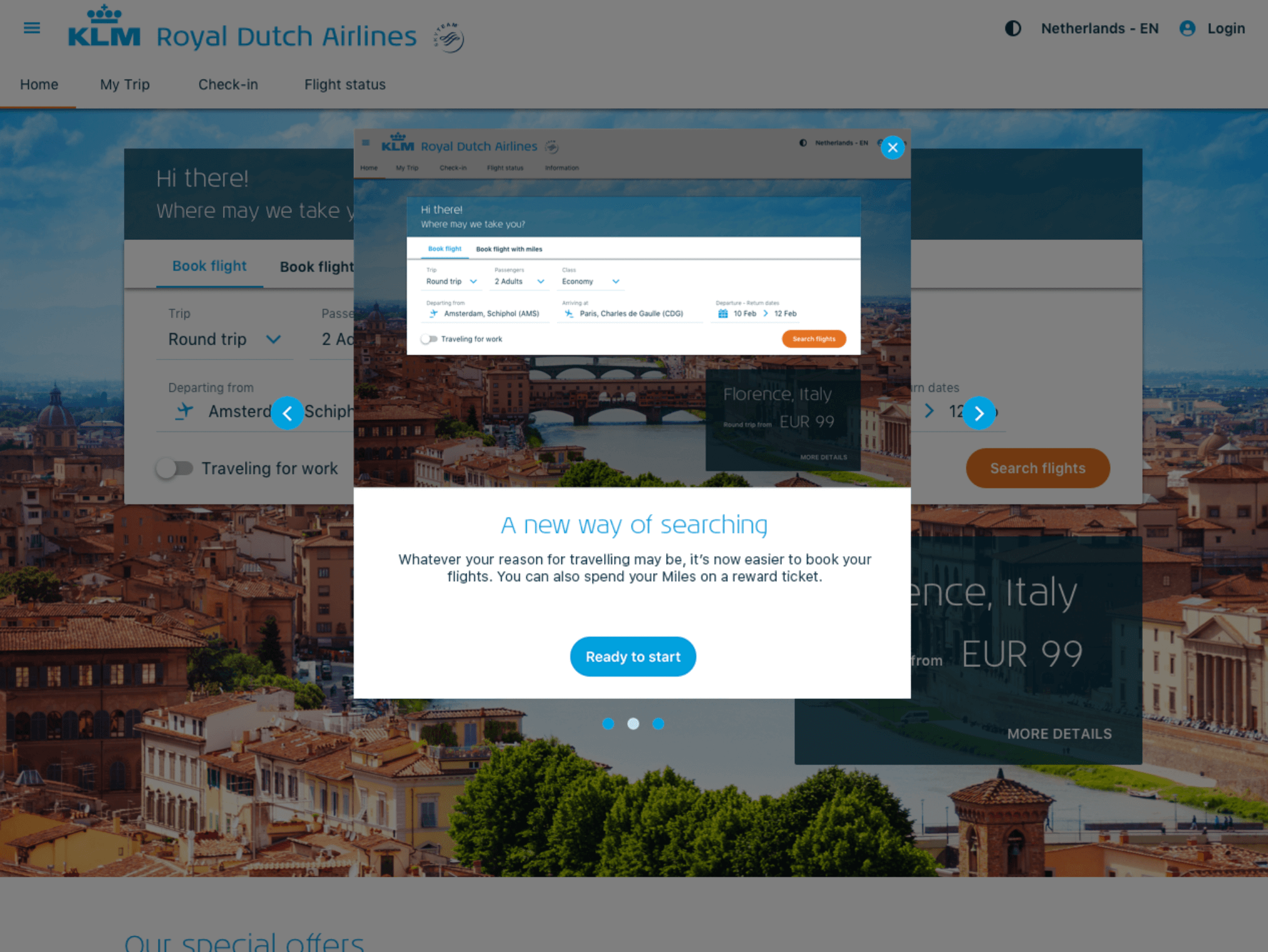Viewport: 1268px width, 952px height.
Task: Select the Check-in navigation tab
Action: pyautogui.click(x=228, y=85)
